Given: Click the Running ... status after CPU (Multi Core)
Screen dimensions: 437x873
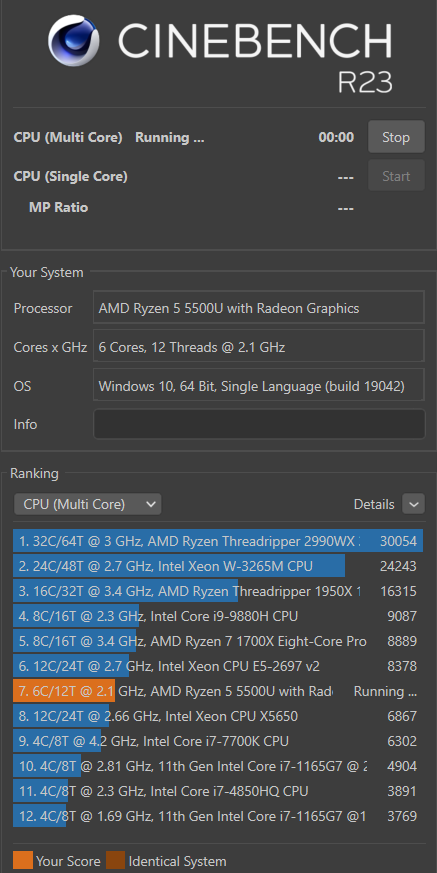Looking at the screenshot, I should click(170, 138).
